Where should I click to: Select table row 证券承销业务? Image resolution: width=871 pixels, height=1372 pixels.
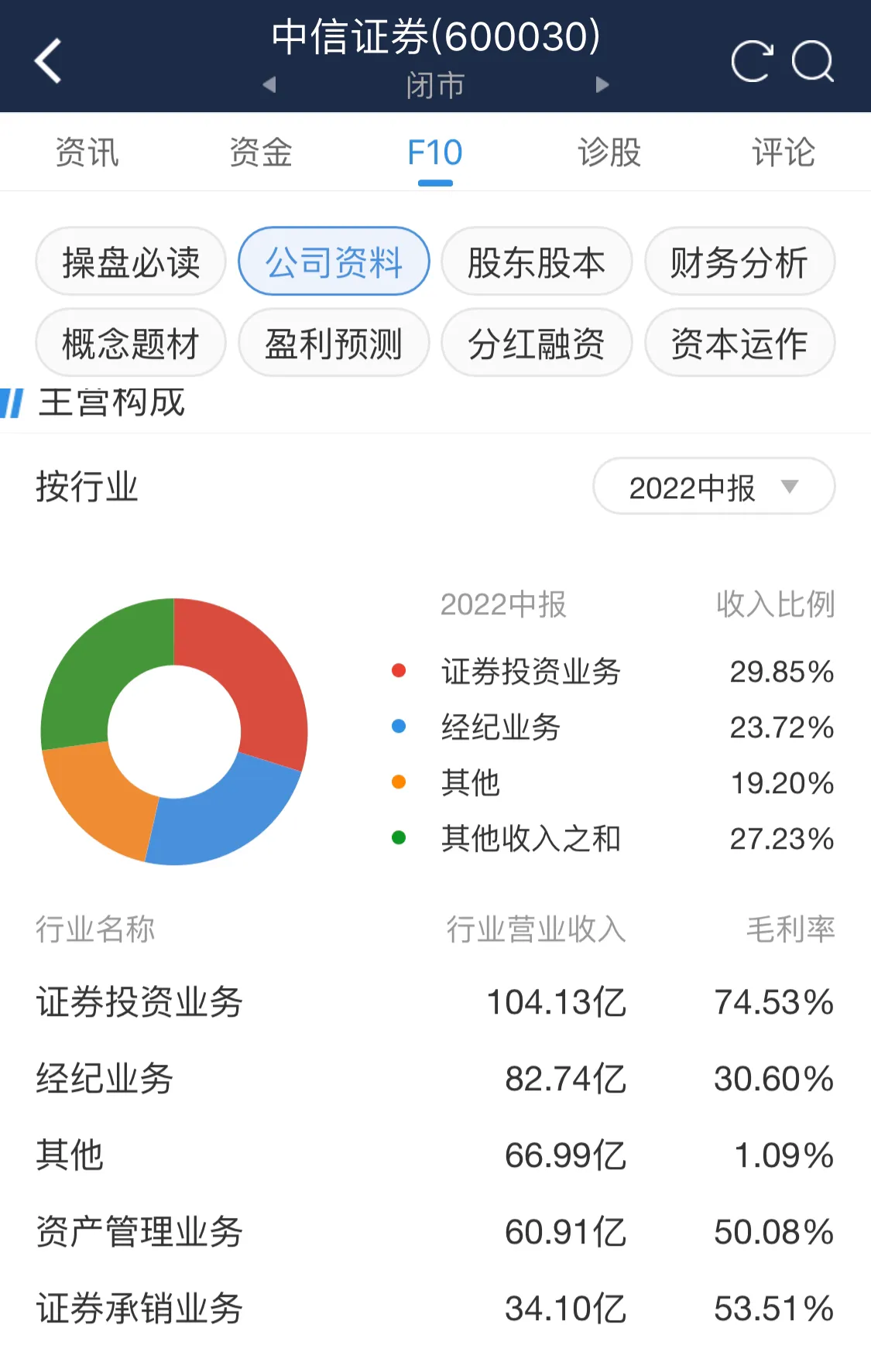[x=435, y=1308]
